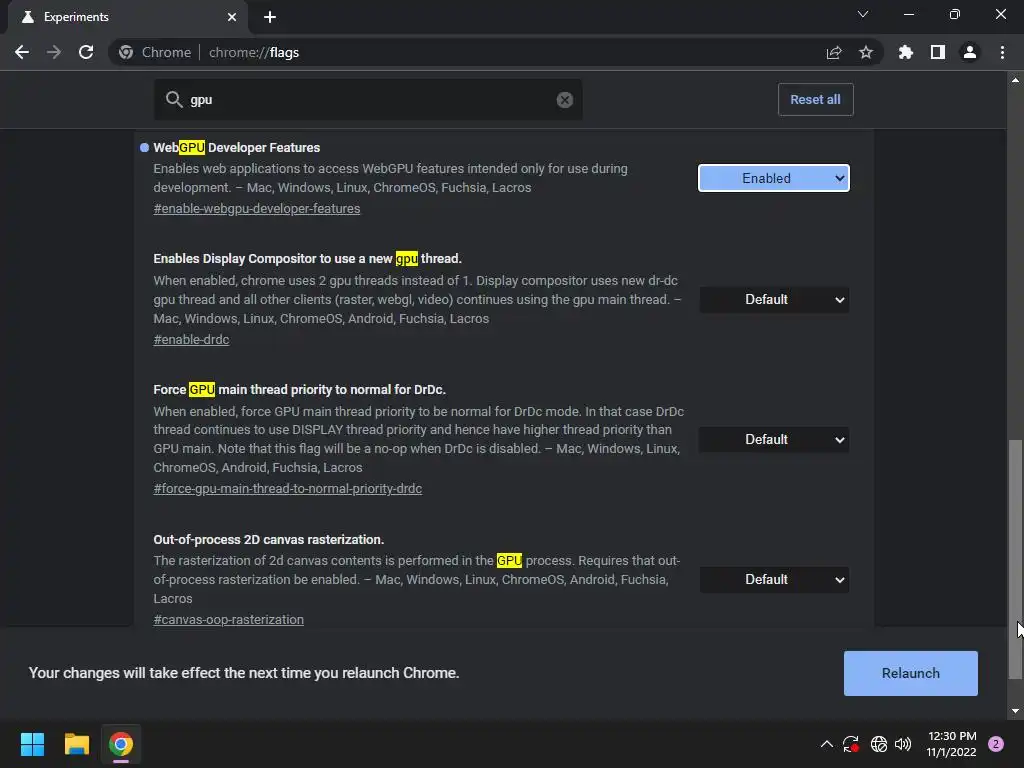
Task: Click the Chrome taskbar icon
Action: [121, 744]
